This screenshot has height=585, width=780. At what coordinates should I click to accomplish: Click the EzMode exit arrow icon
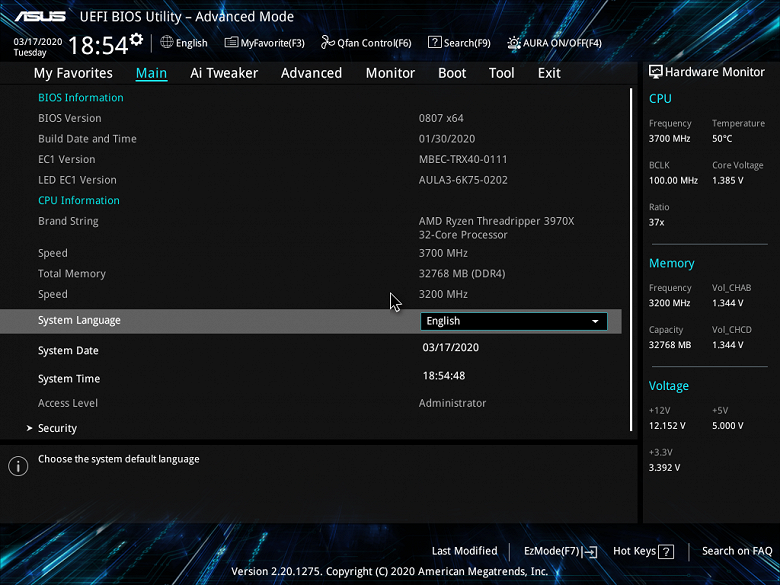[x=589, y=551]
